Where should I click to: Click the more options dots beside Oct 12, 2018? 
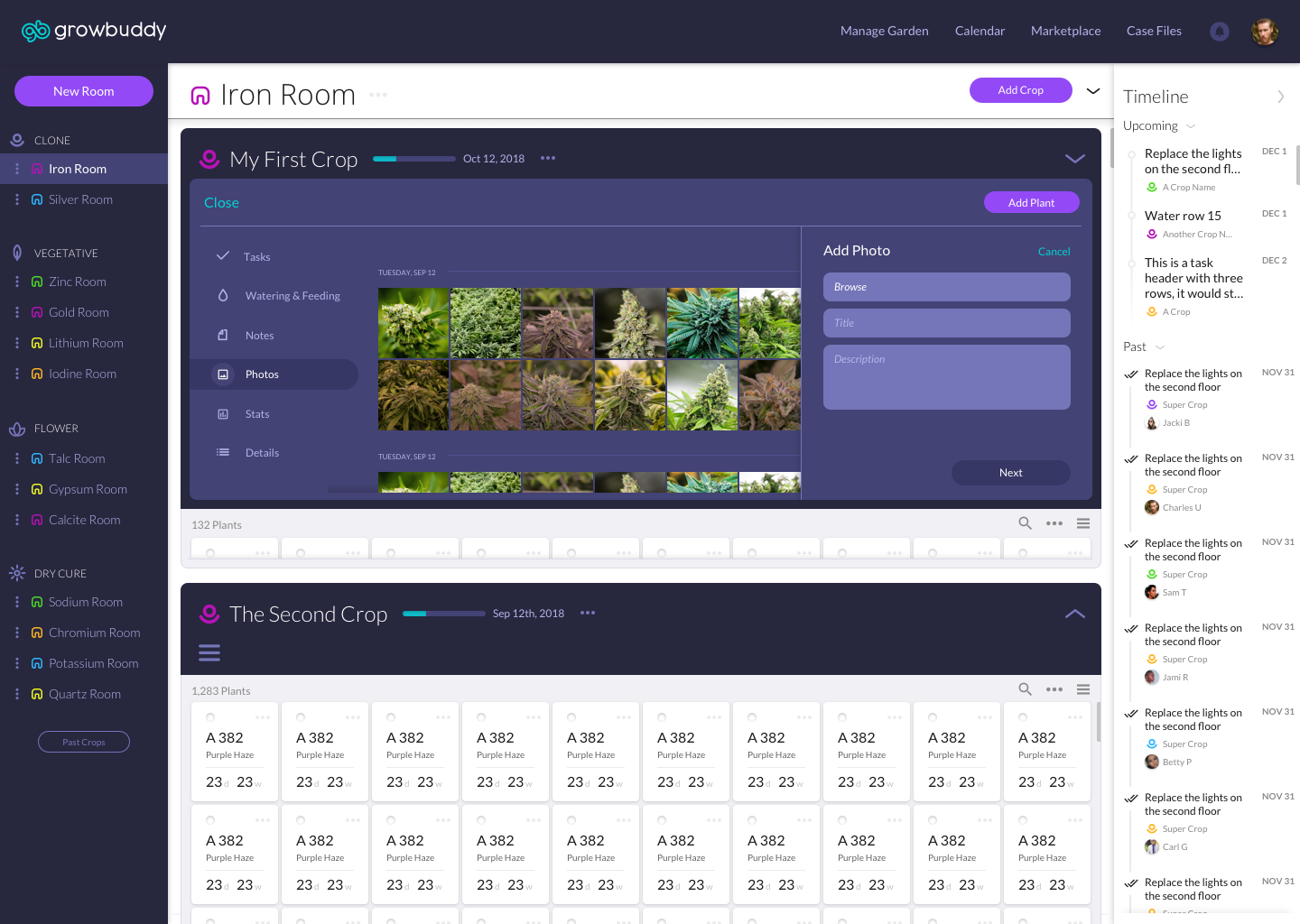(548, 158)
